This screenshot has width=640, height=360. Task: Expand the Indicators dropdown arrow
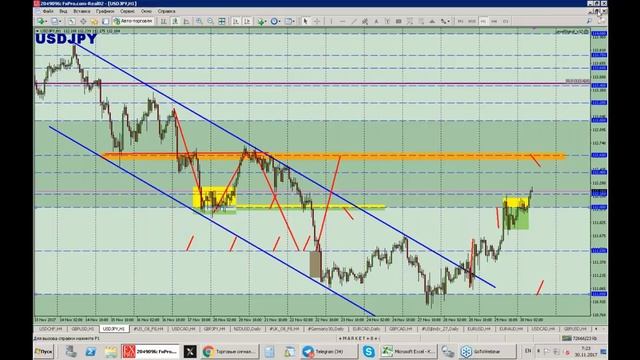[266, 21]
